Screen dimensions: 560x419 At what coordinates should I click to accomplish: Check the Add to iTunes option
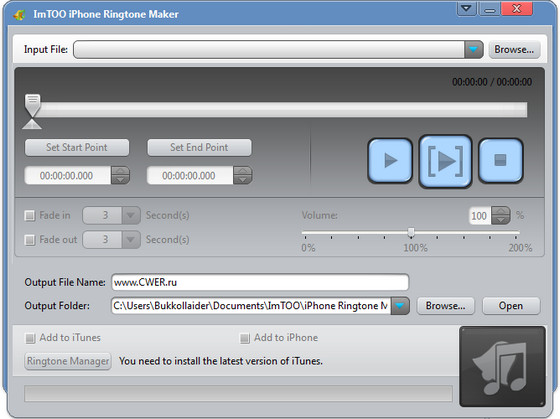[30, 338]
